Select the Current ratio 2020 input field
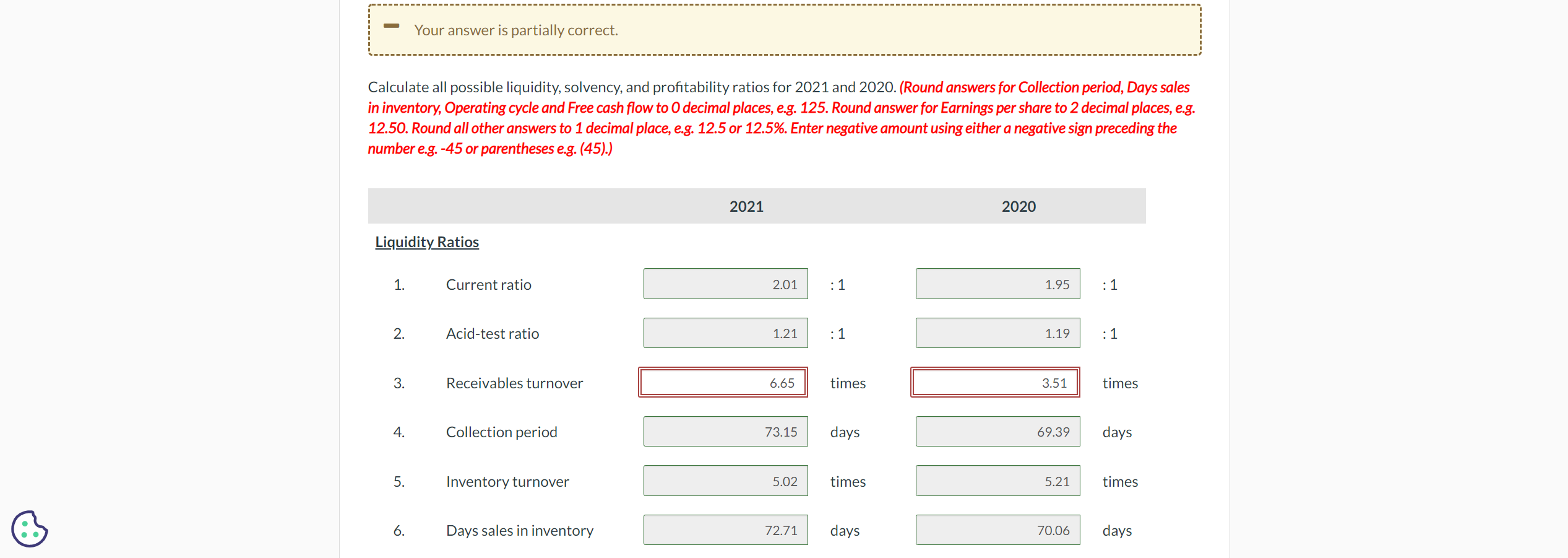This screenshot has height=558, width=1568. pyautogui.click(x=997, y=284)
